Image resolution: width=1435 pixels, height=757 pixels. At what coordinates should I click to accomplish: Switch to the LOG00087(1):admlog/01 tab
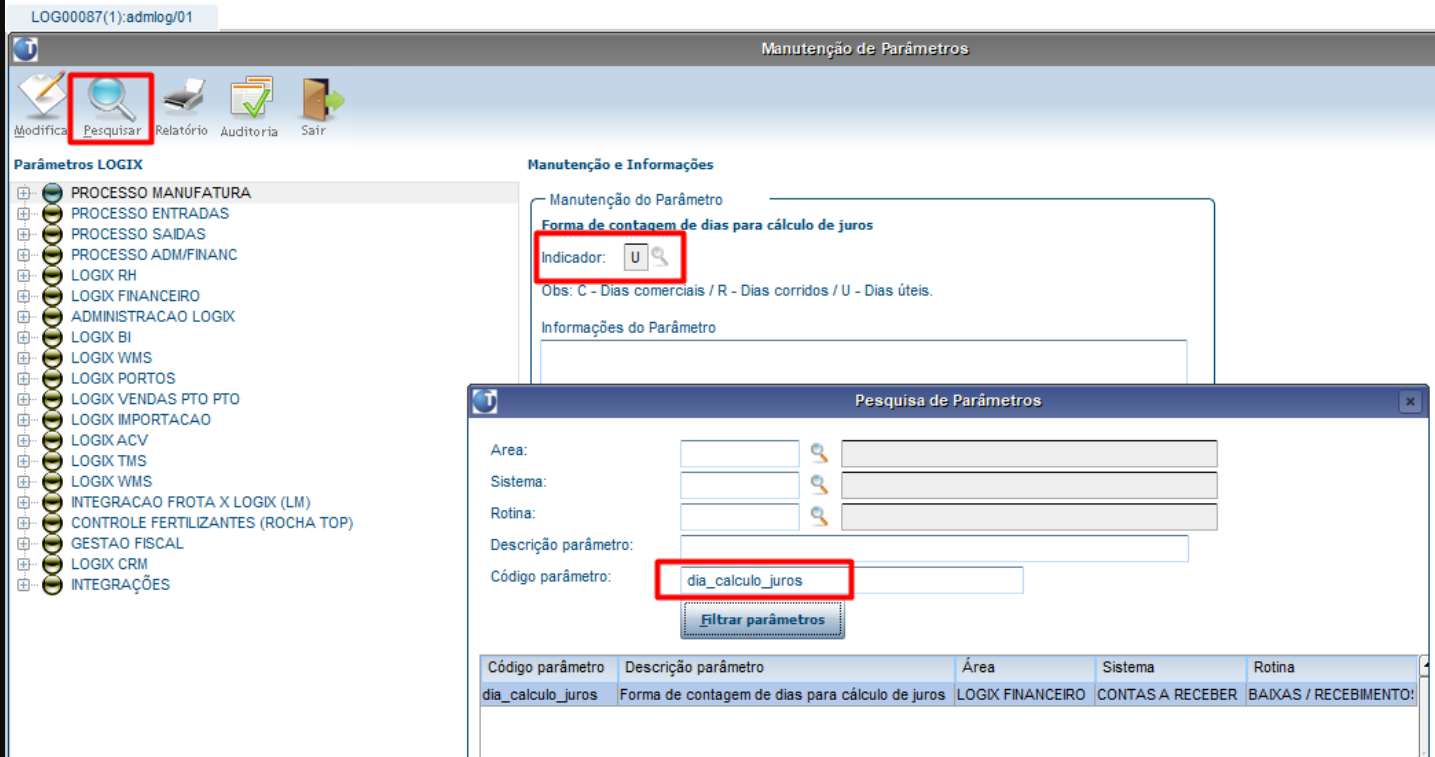112,17
